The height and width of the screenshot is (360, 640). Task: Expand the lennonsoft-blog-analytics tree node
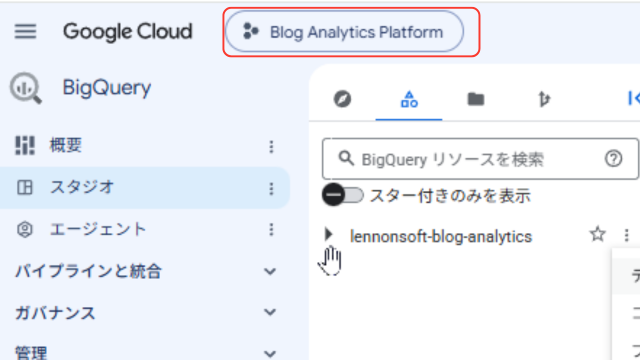pyautogui.click(x=329, y=234)
